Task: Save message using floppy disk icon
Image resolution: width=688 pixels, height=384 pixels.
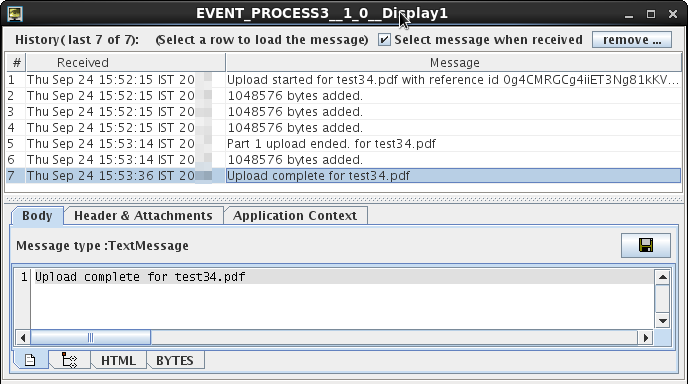Action: (x=645, y=245)
